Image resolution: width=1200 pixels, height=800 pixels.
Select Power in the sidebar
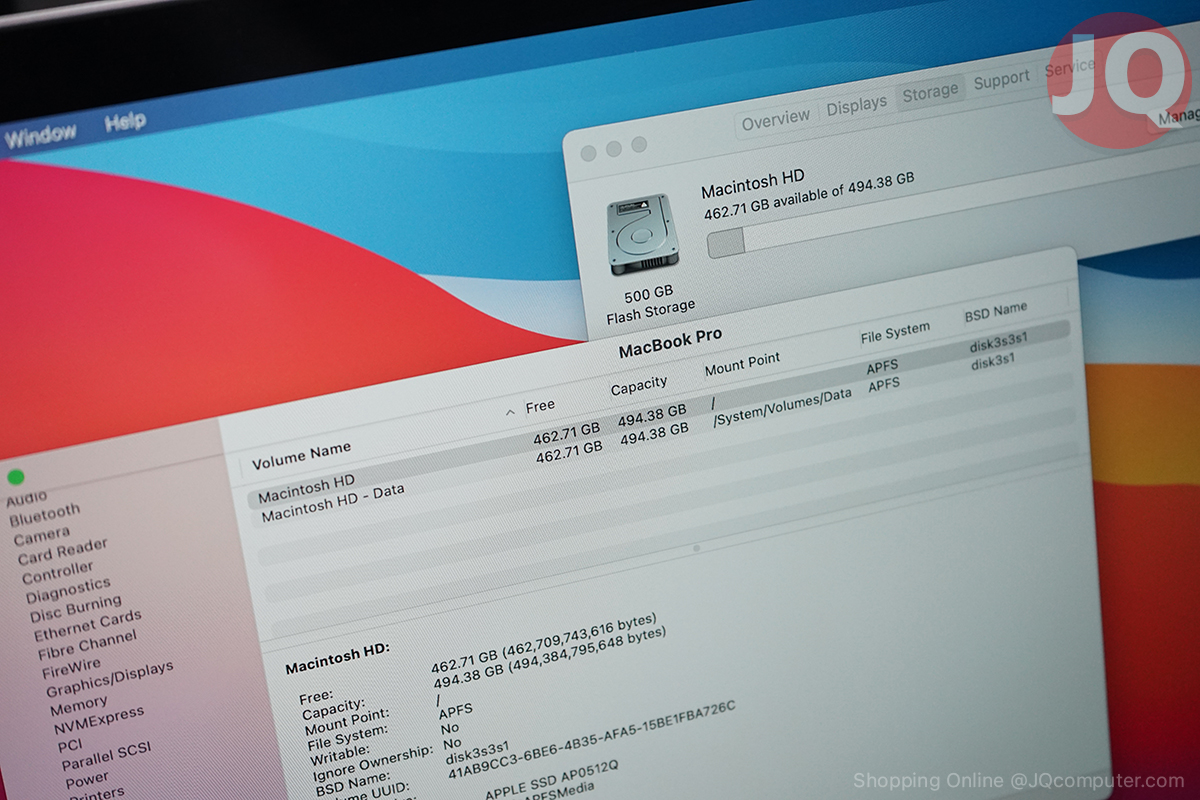tap(87, 780)
